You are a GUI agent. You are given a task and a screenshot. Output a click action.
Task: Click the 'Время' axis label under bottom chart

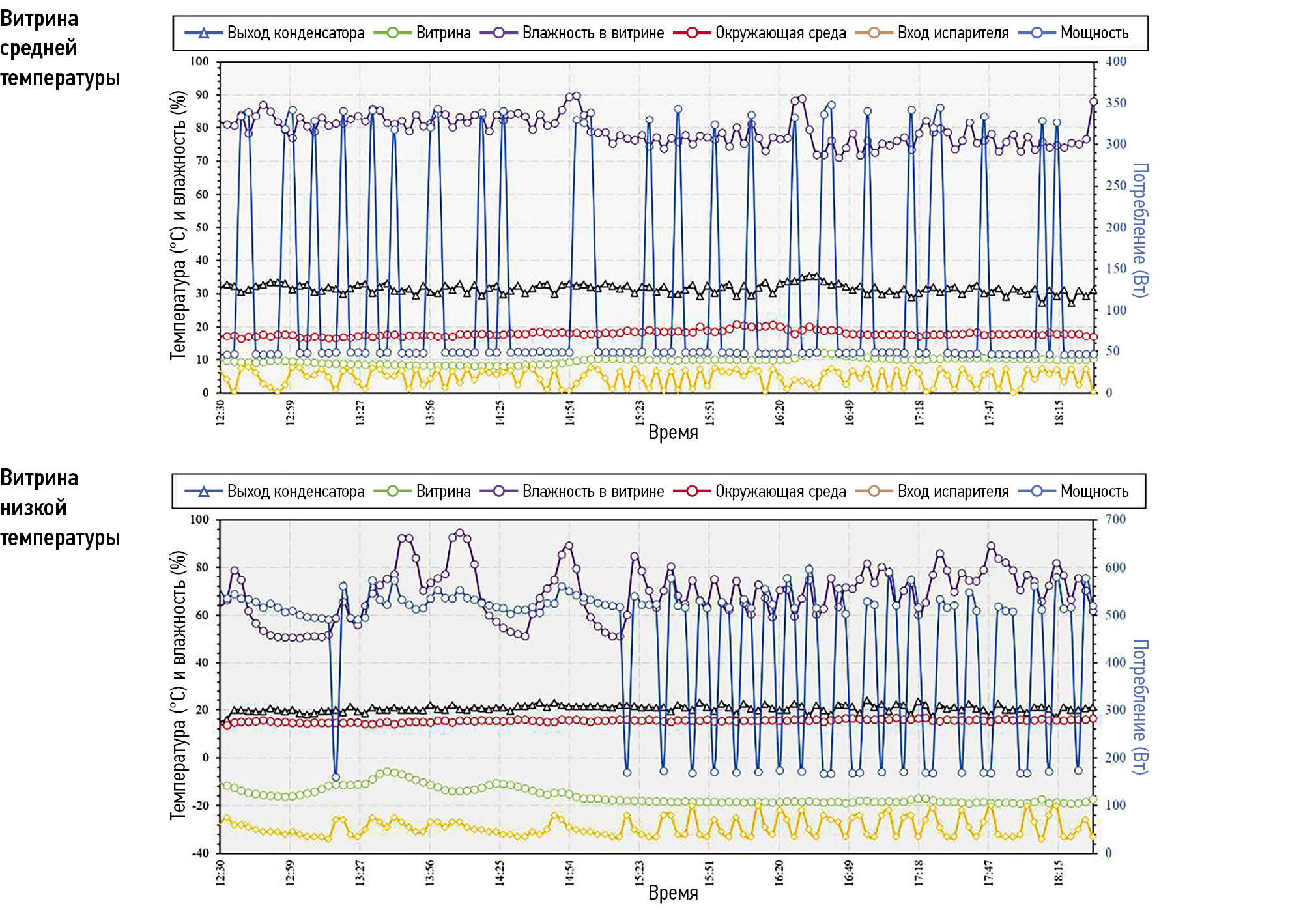[673, 892]
